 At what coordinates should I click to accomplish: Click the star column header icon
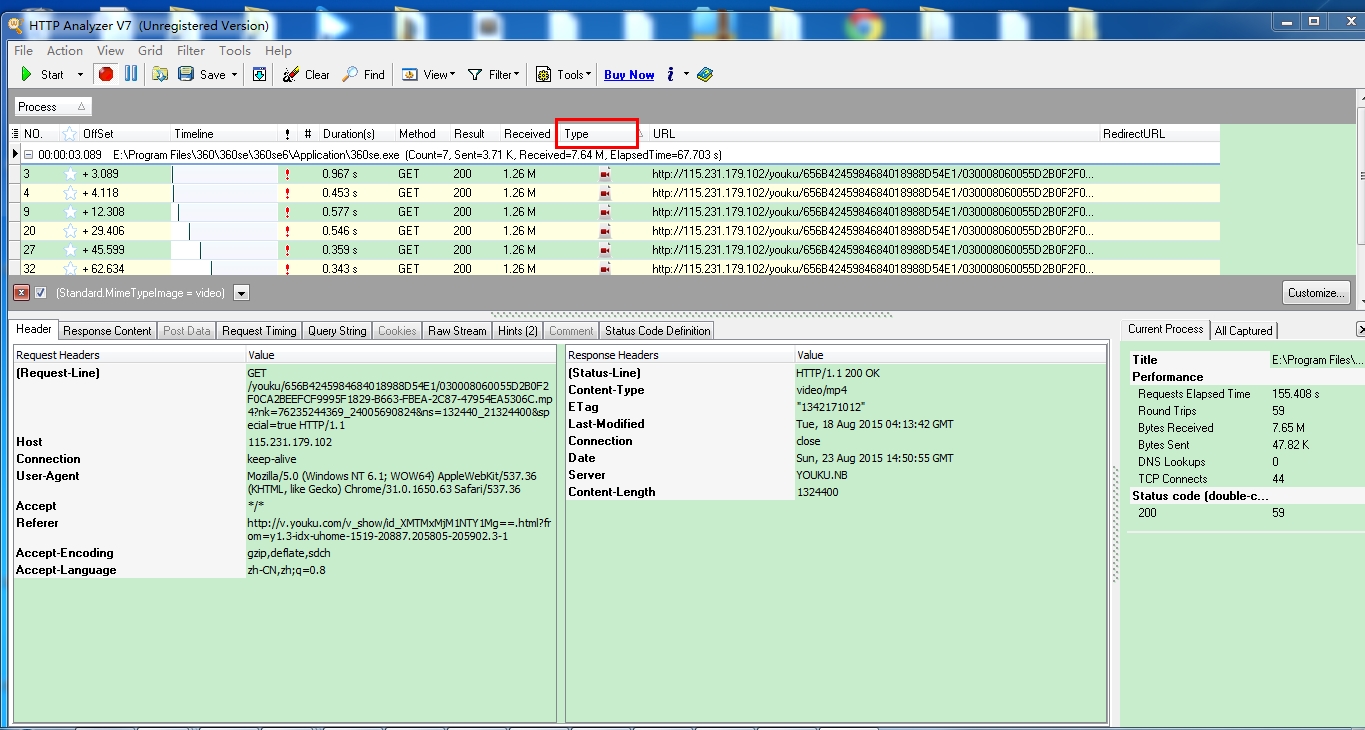click(70, 134)
